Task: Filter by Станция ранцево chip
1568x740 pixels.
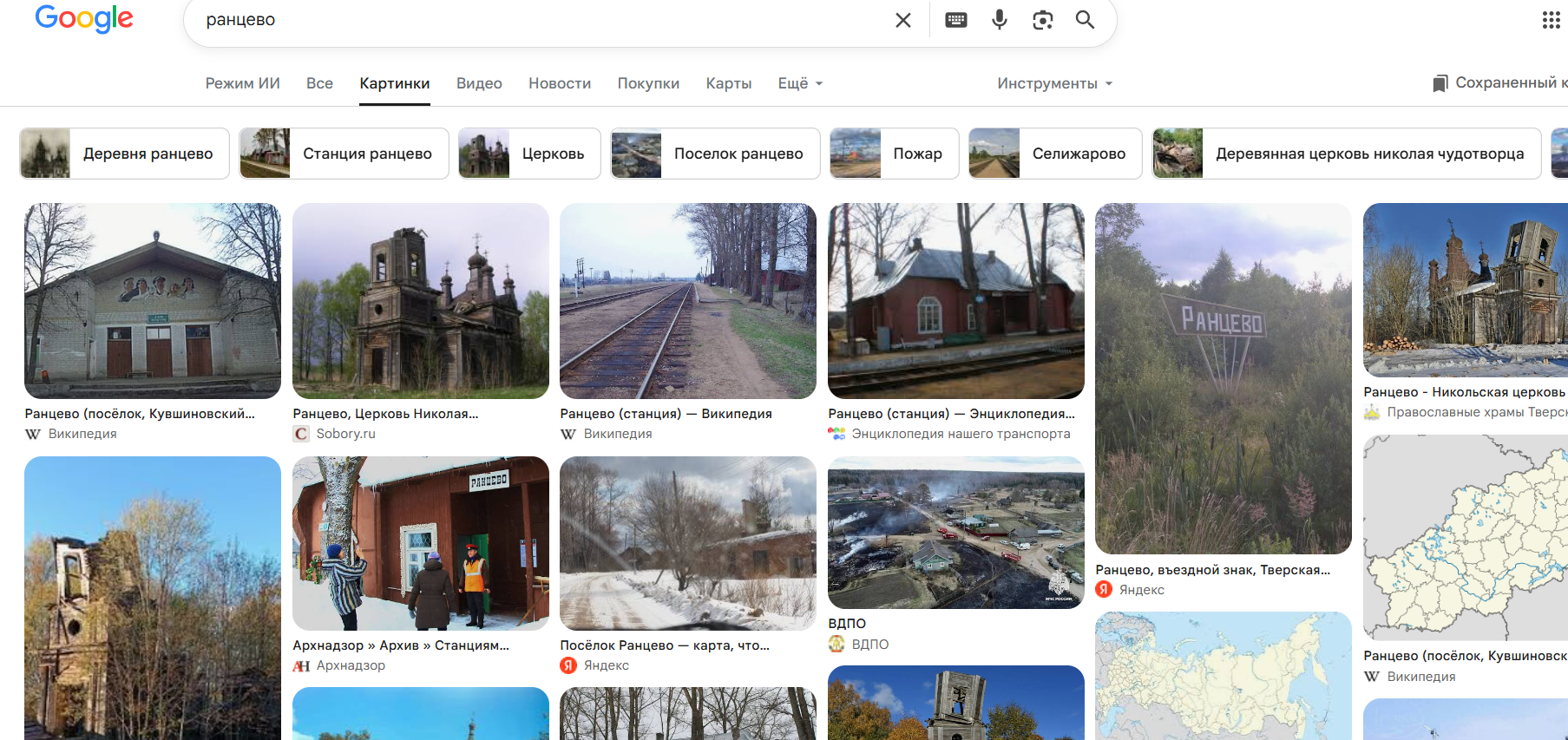Action: tap(344, 154)
